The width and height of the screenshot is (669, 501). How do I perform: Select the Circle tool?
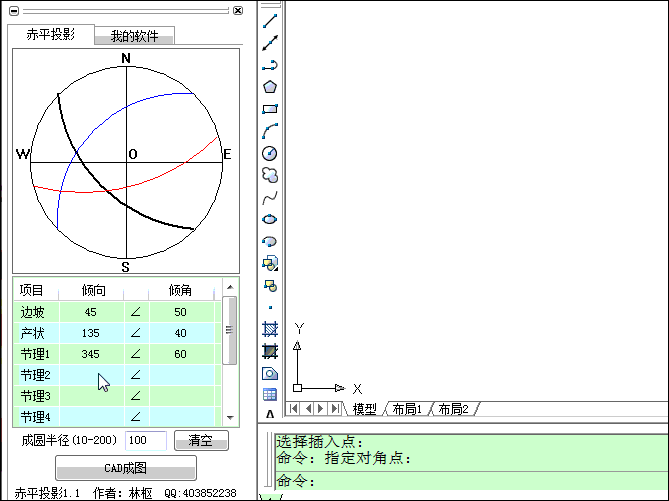[x=270, y=153]
